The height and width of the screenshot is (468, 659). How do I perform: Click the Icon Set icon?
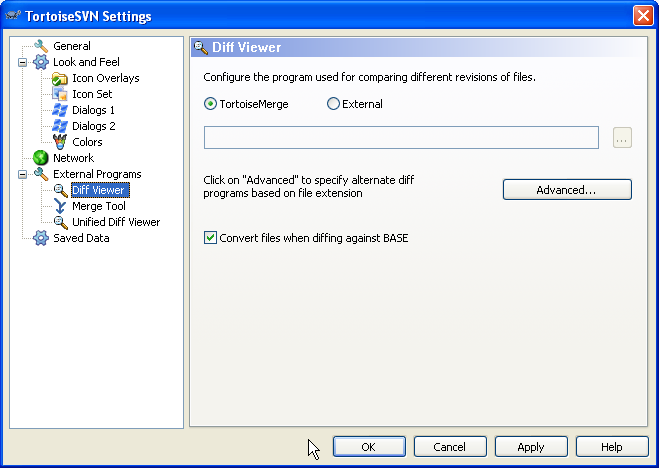tap(60, 94)
